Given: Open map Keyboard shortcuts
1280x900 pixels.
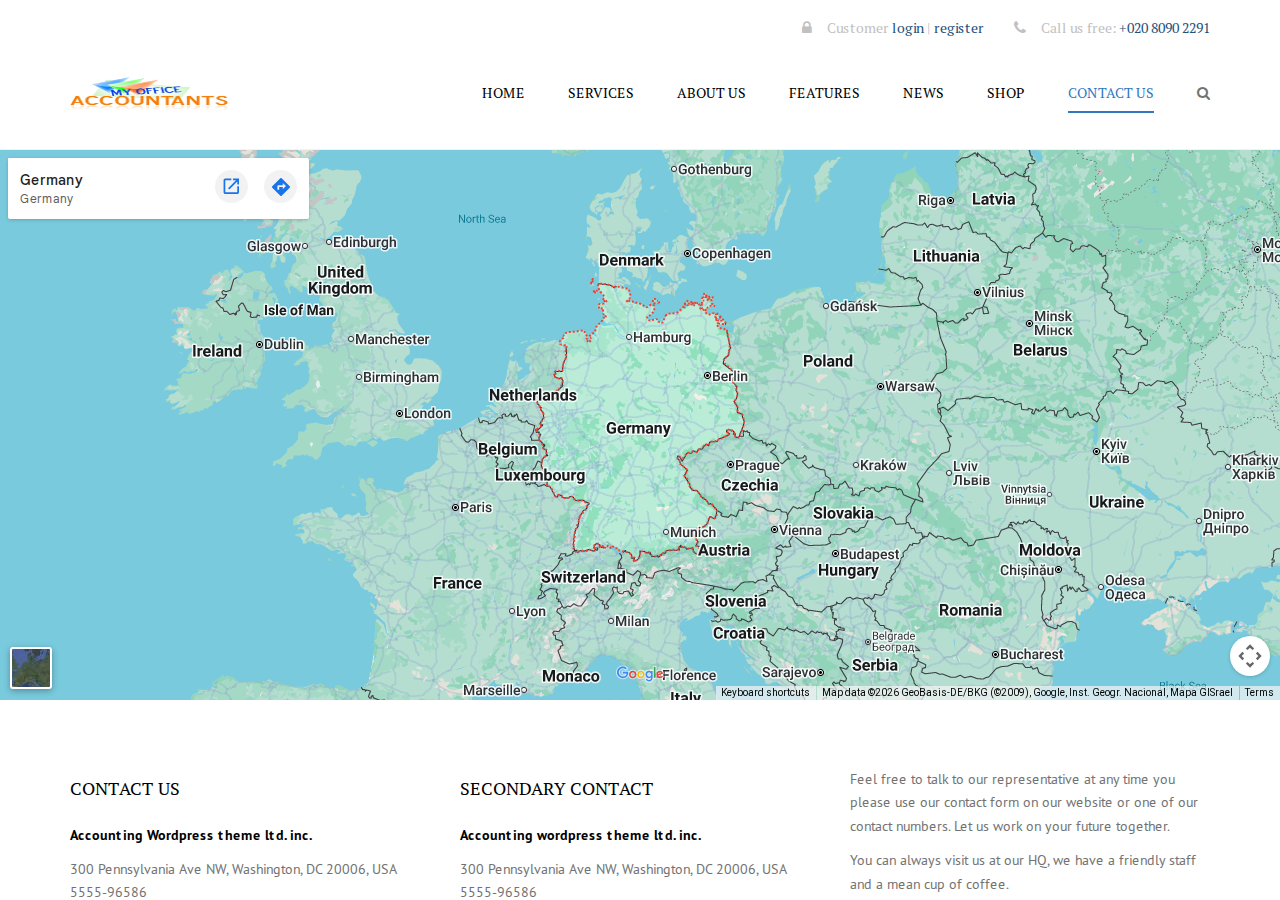Looking at the screenshot, I should pos(765,692).
